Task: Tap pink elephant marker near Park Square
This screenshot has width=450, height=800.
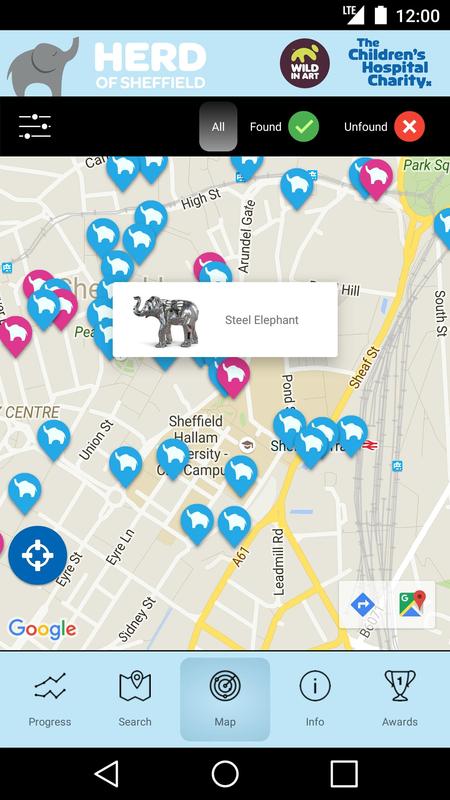Action: tap(377, 180)
